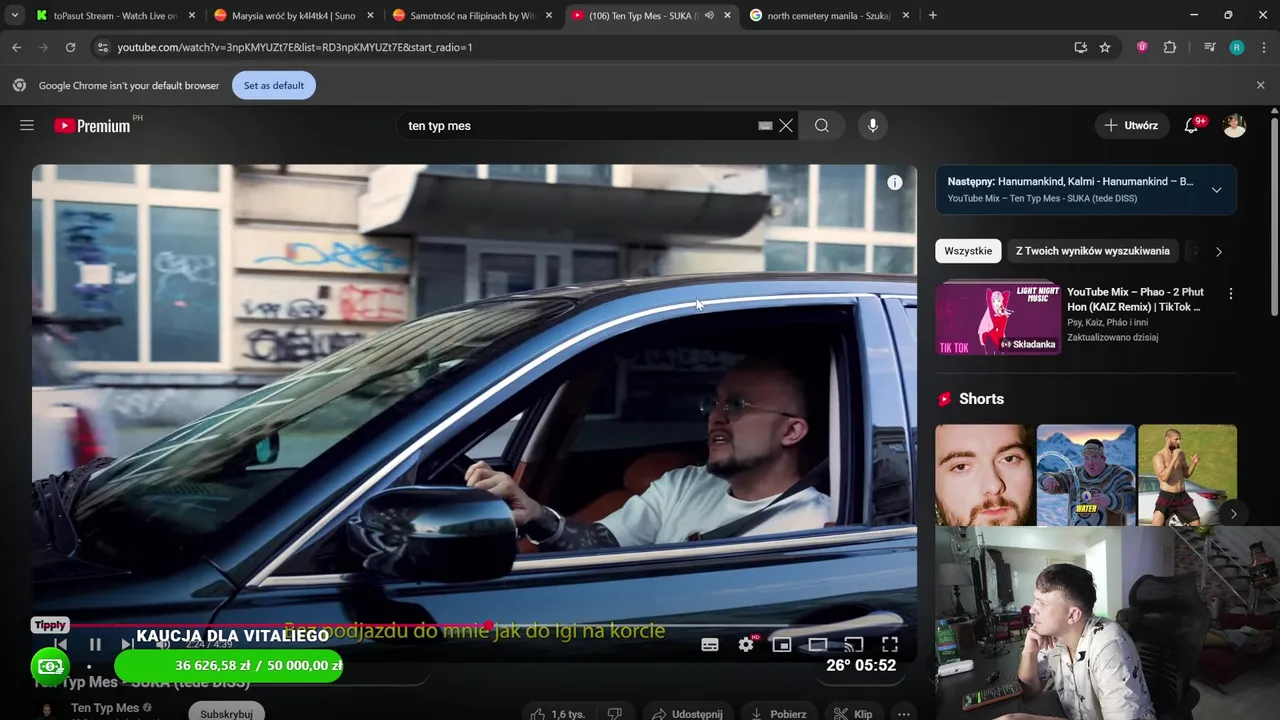Screen dimensions: 1280x720
Task: Open YouTube Mix – Phao 2 Phut Hon title
Action: (1135, 299)
